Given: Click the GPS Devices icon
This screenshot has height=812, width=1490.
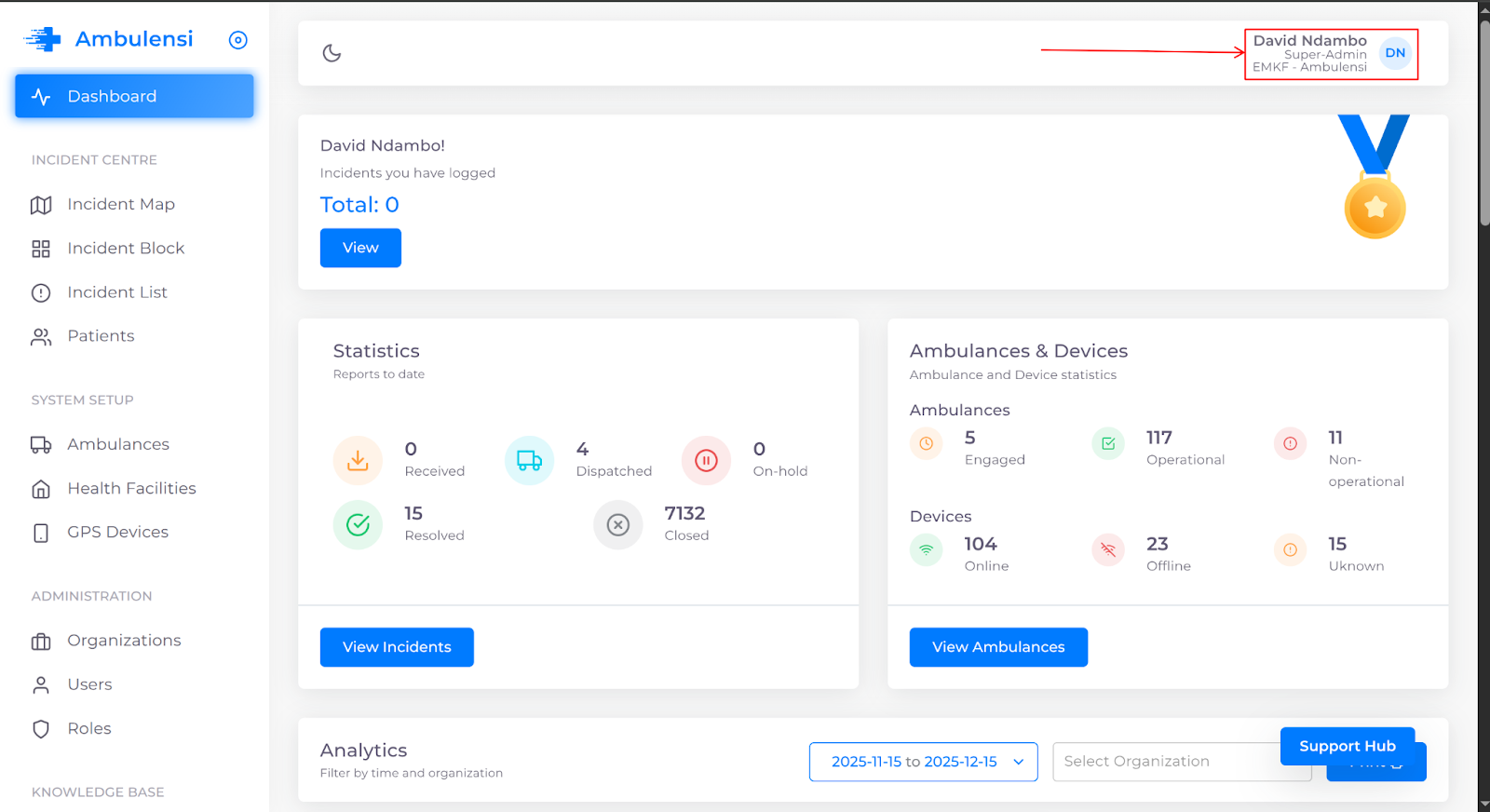Looking at the screenshot, I should [41, 533].
